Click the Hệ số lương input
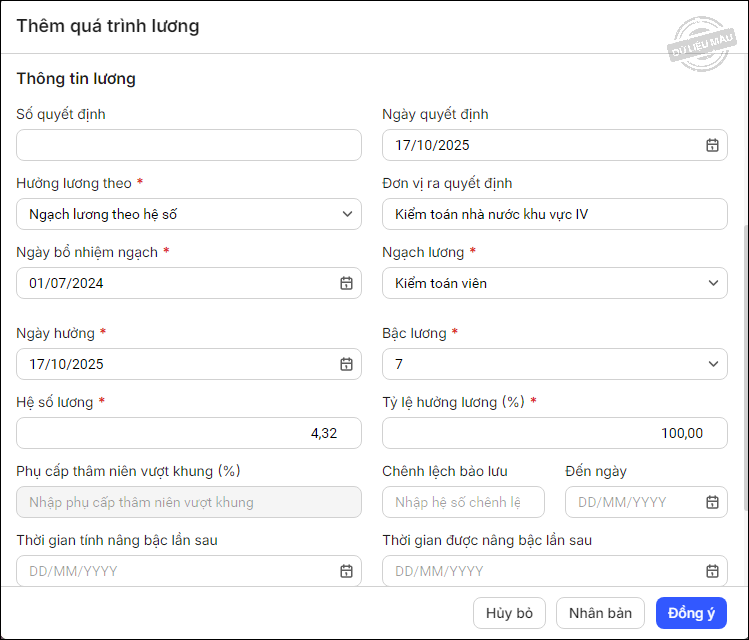 [189, 433]
